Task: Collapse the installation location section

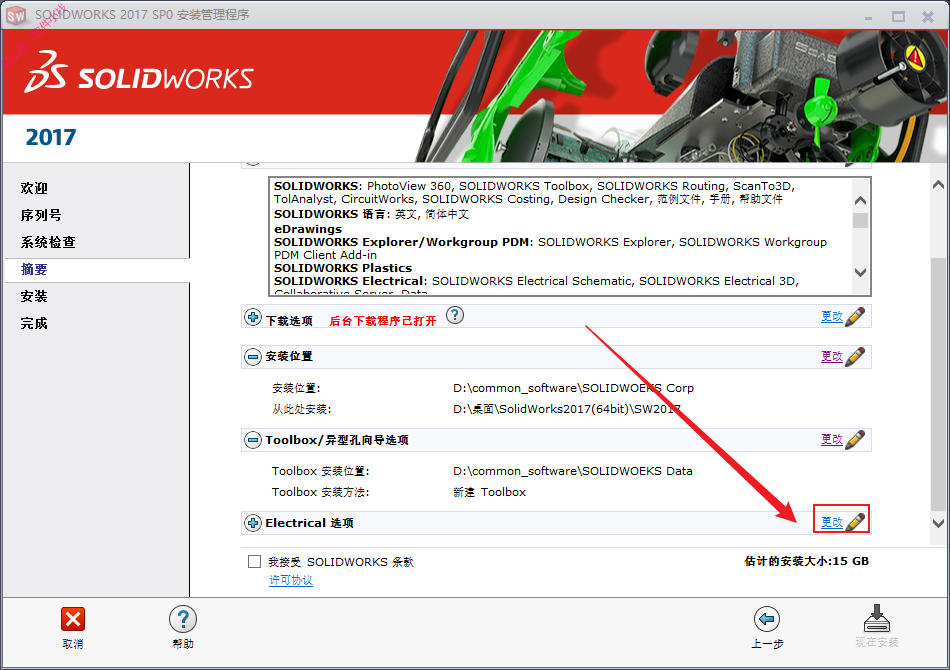Action: tap(253, 357)
